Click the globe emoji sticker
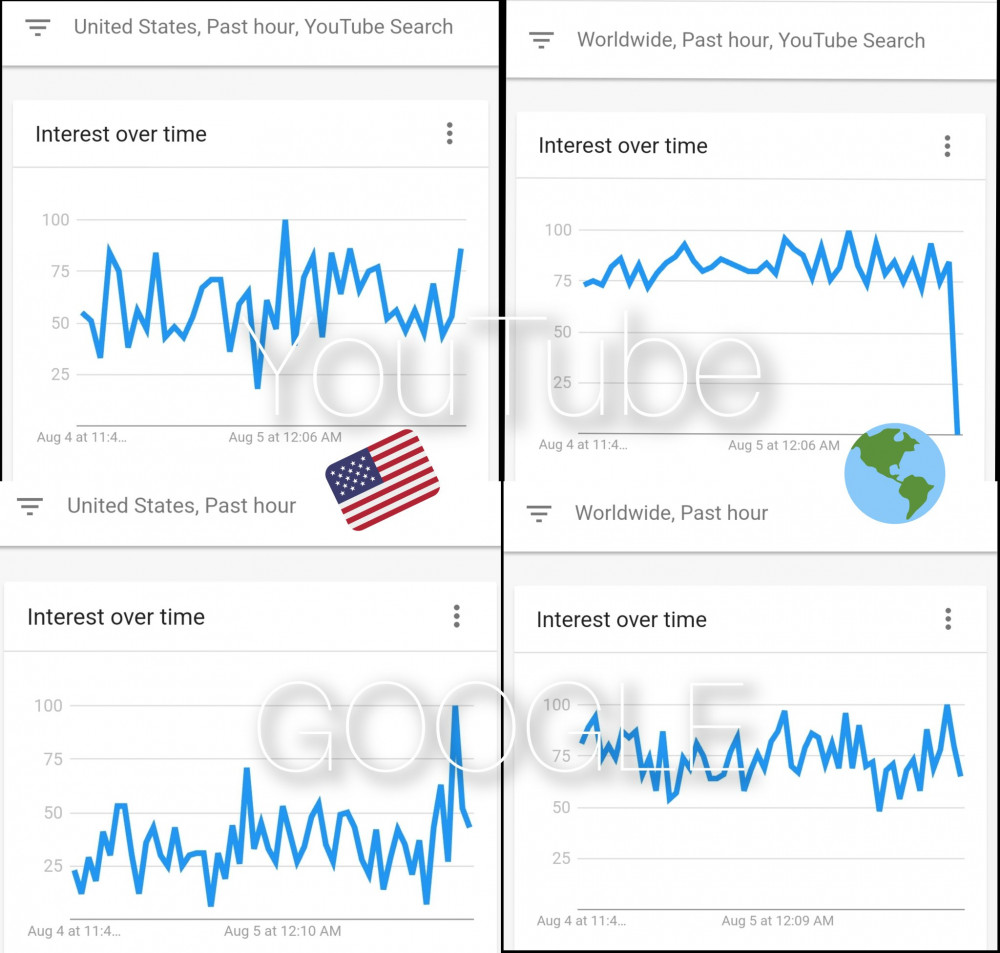The height and width of the screenshot is (953, 1000). pyautogui.click(x=894, y=473)
